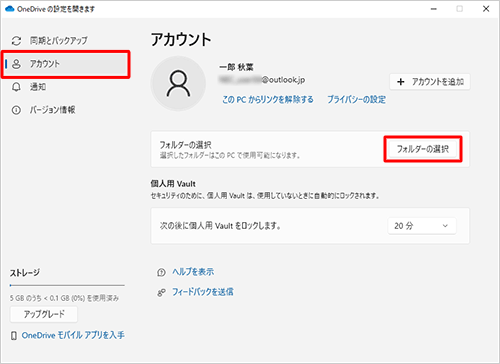This screenshot has width=500, height=364.
Task: Click the アカウントを追加 button
Action: [x=430, y=82]
